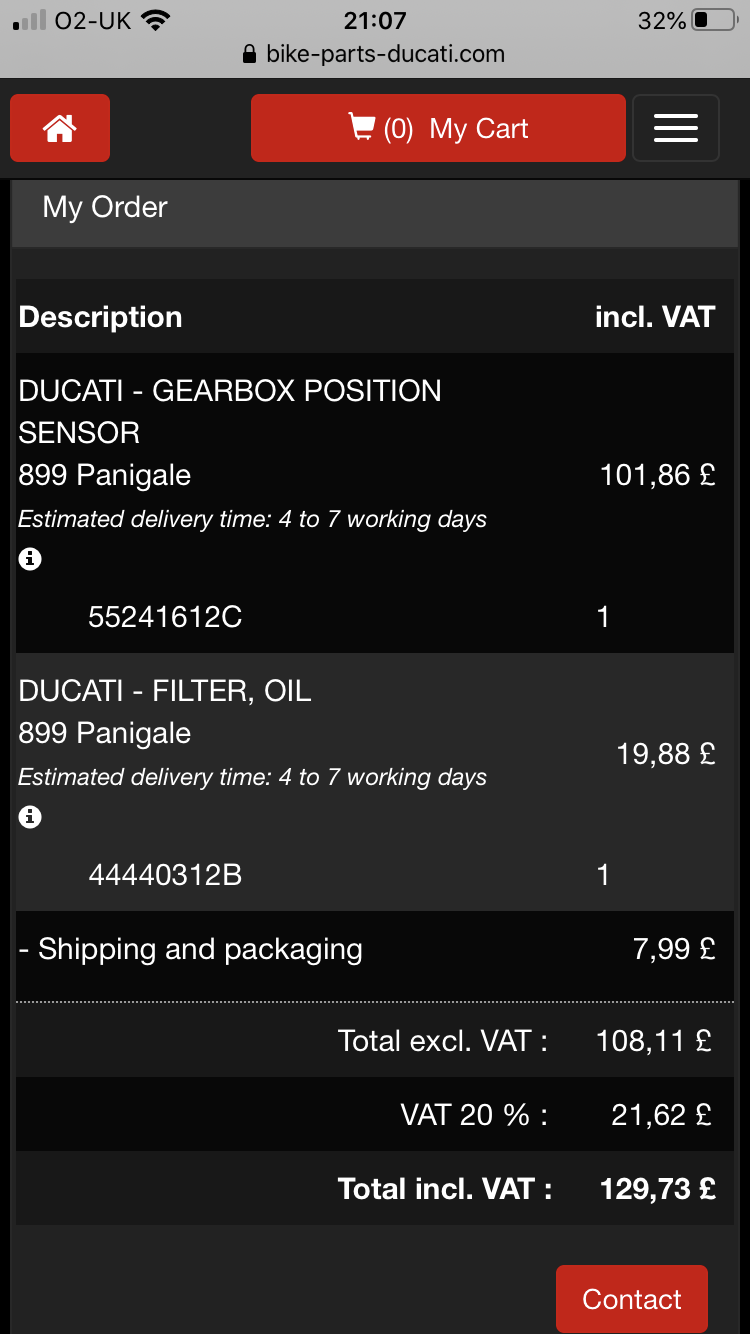This screenshot has height=1334, width=750.
Task: Tap the Wi-Fi status icon
Action: (155, 20)
